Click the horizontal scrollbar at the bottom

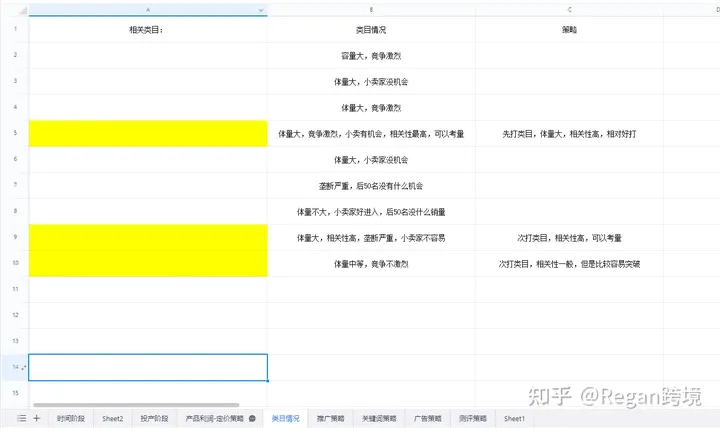tap(150, 406)
